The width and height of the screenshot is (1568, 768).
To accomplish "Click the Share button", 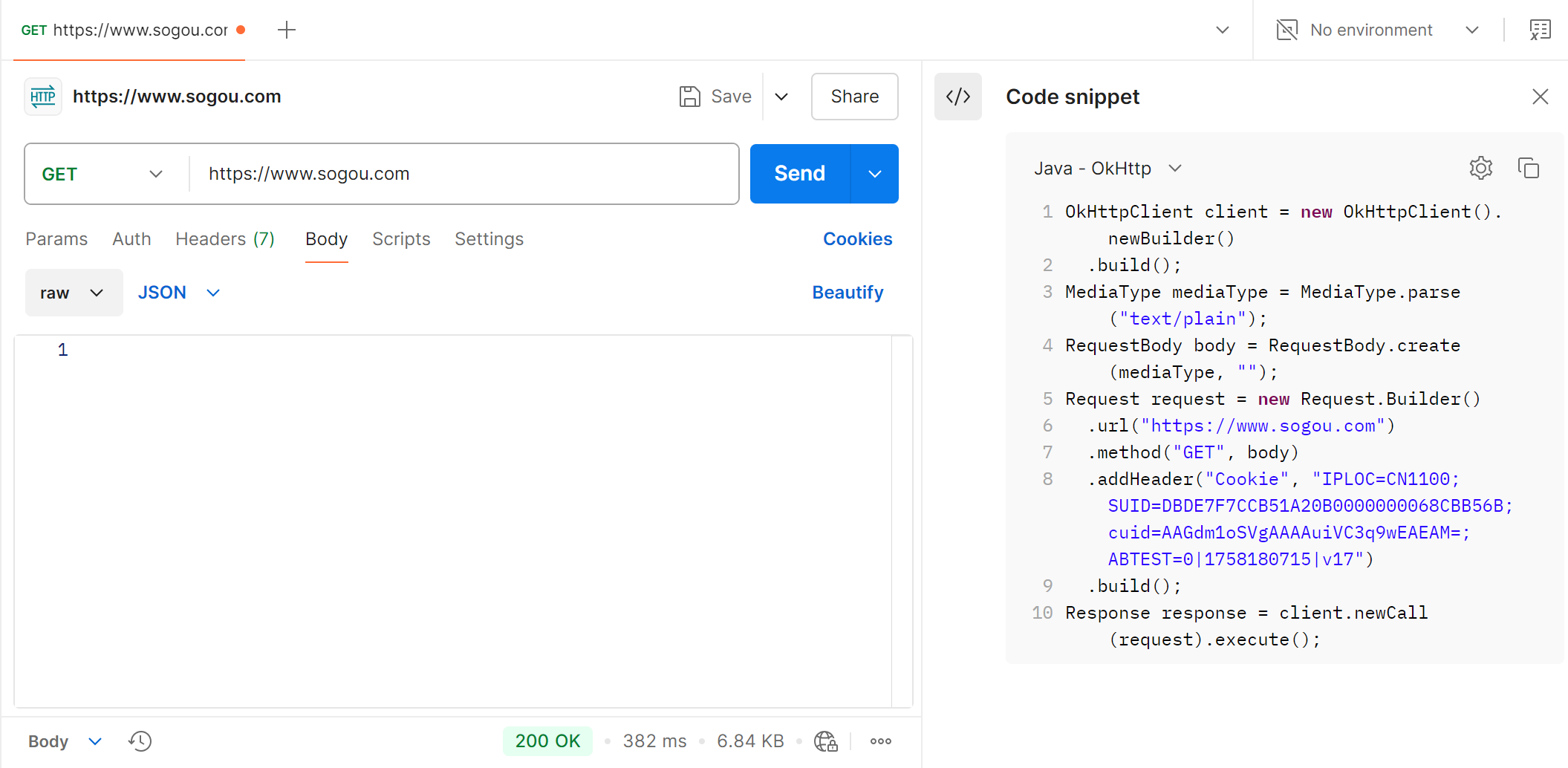I will tap(854, 97).
